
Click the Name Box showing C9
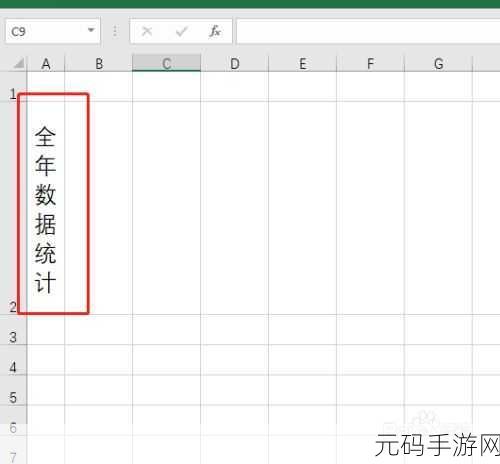point(52,31)
